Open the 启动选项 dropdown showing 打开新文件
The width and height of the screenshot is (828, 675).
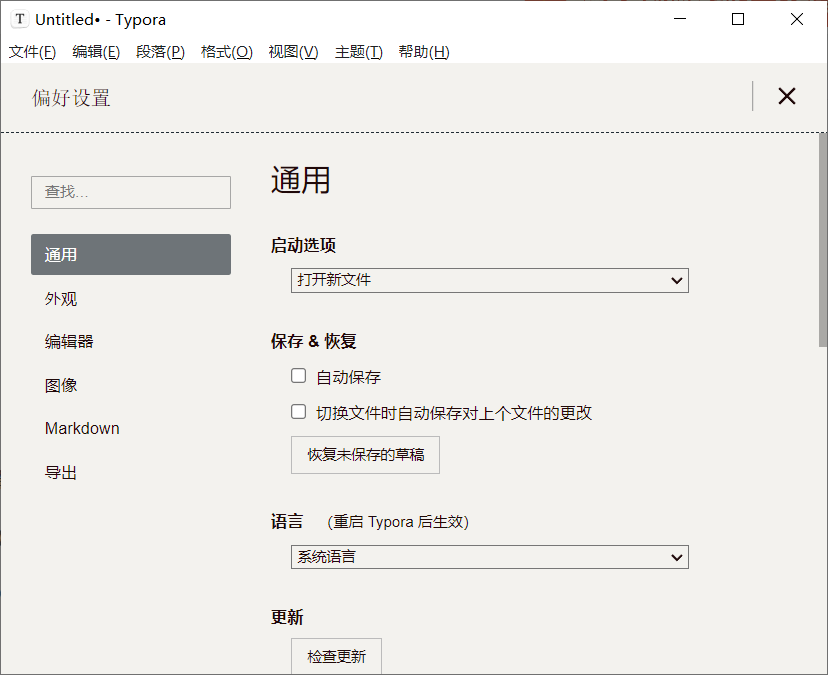(490, 280)
